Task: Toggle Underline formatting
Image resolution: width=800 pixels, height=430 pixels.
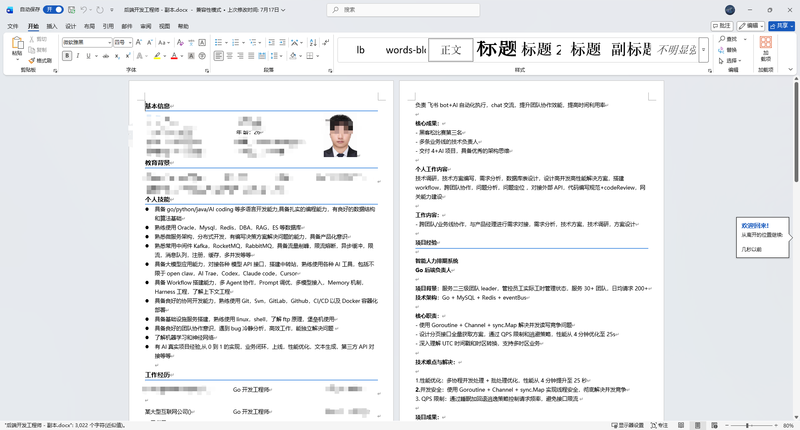Action: (88, 56)
